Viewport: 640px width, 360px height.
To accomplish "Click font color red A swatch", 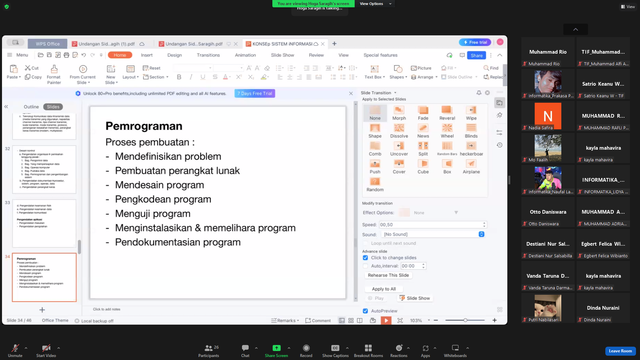I will point(225,77).
